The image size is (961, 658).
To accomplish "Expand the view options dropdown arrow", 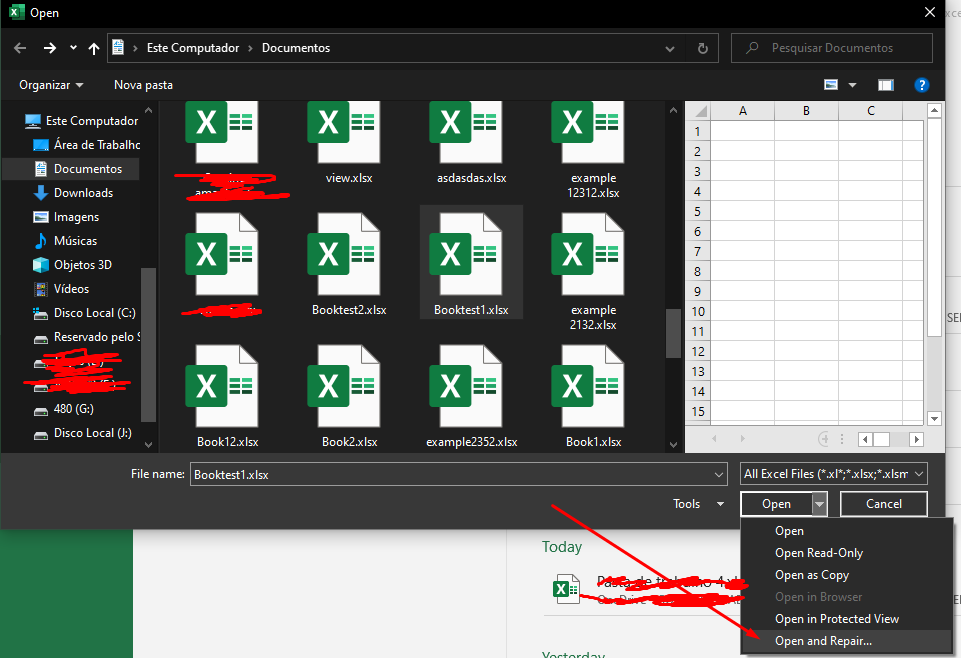I will (x=853, y=85).
